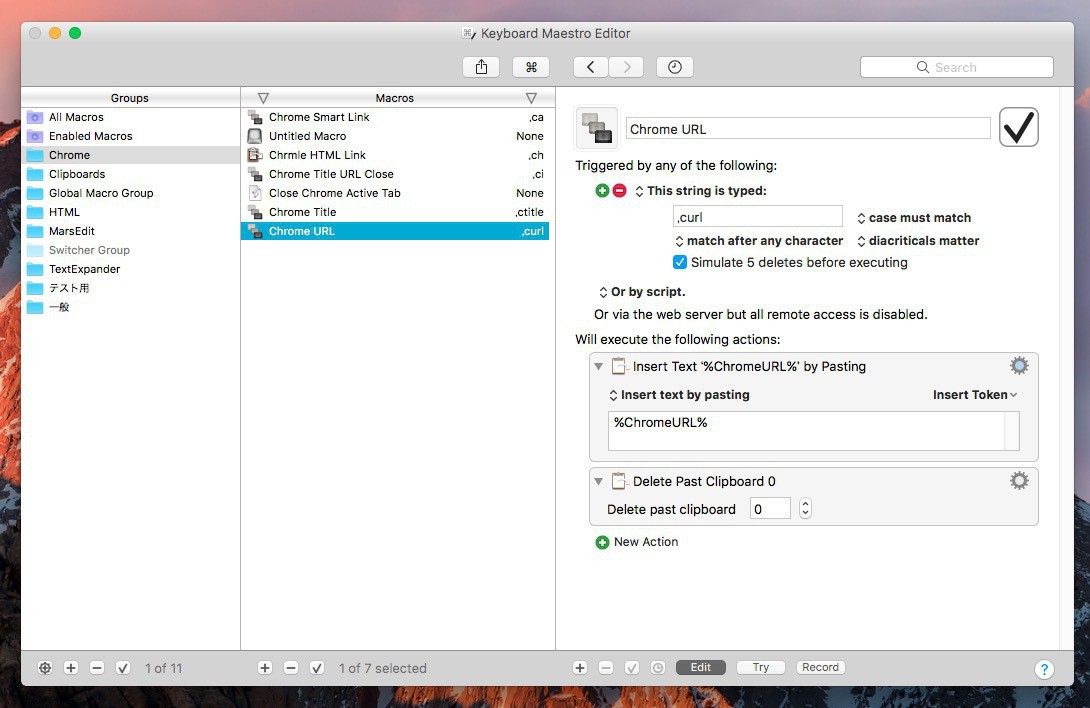
Task: Open the Insert Token dropdown
Action: coord(975,395)
